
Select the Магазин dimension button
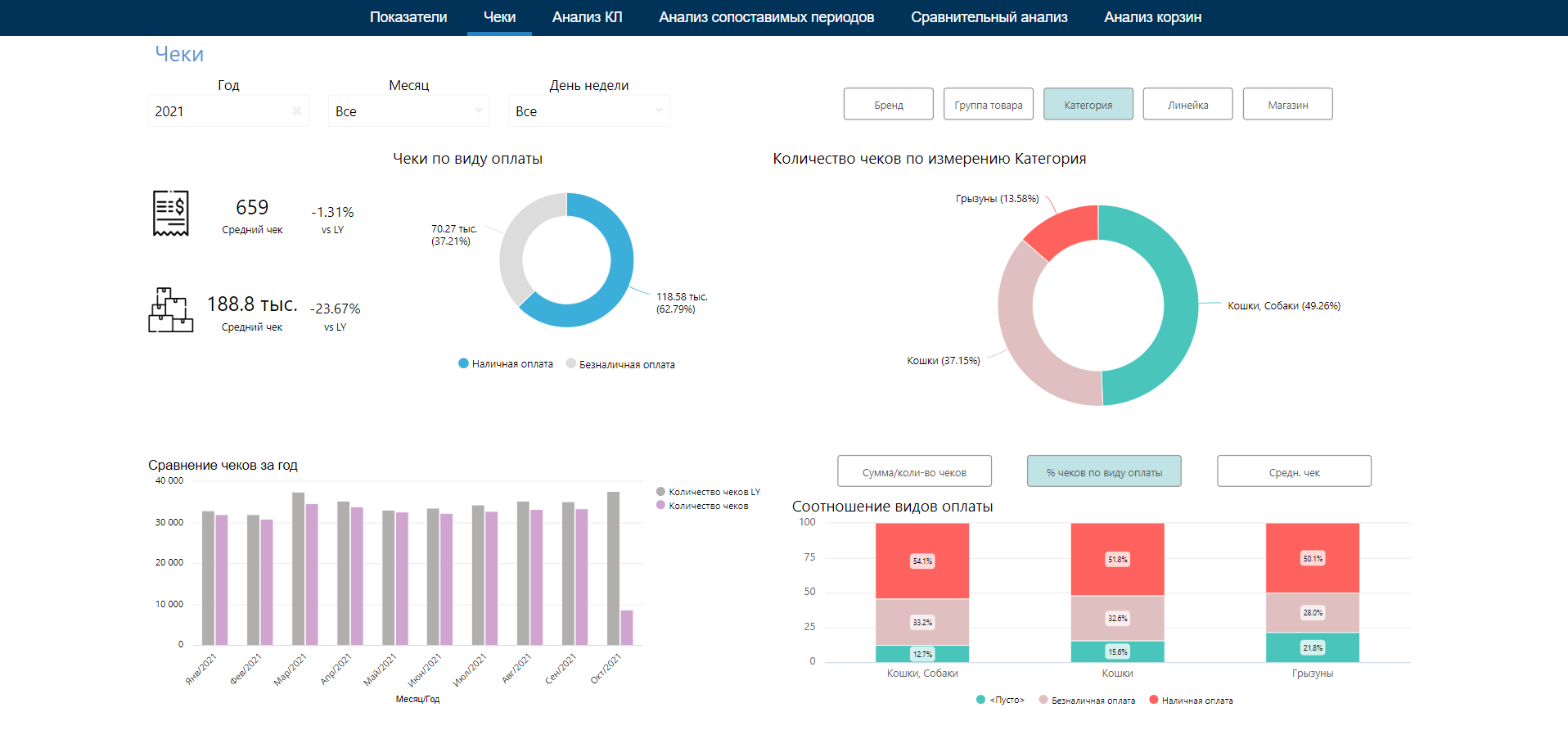(x=1288, y=104)
